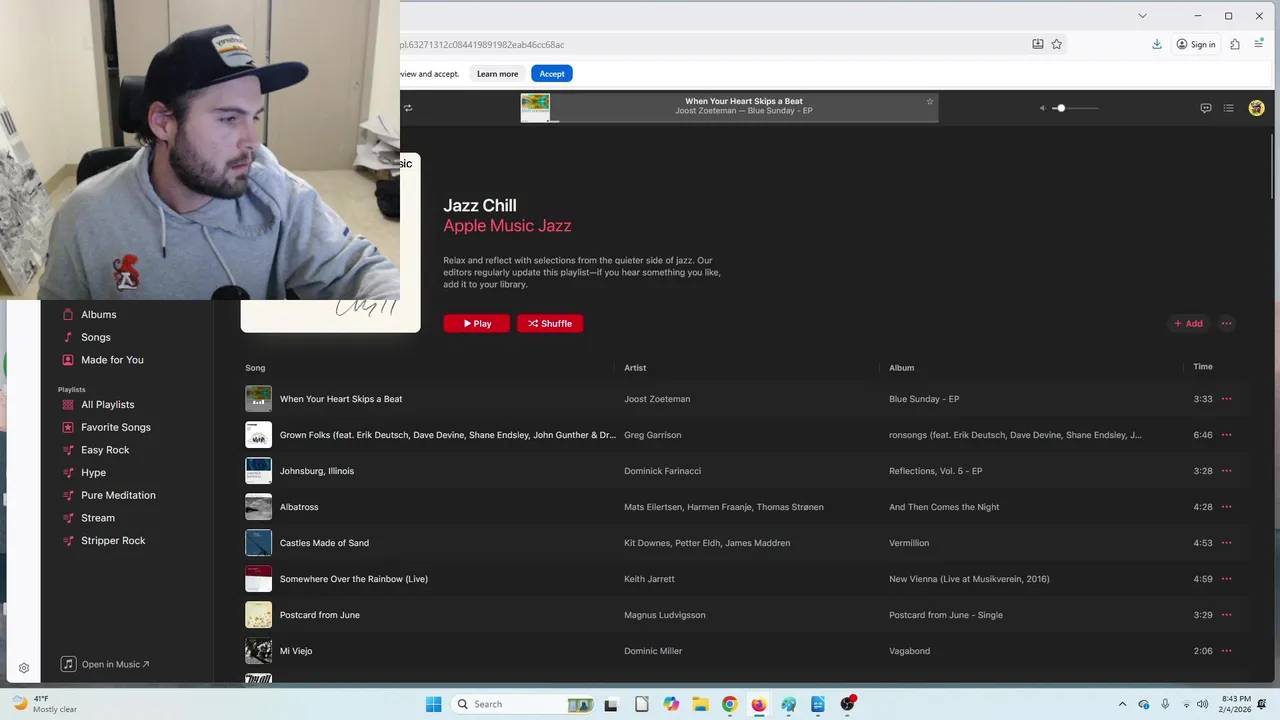Screen dimensions: 1280x720
Task: Open more options for Somewhere Over the Rainbow row
Action: click(x=1227, y=579)
